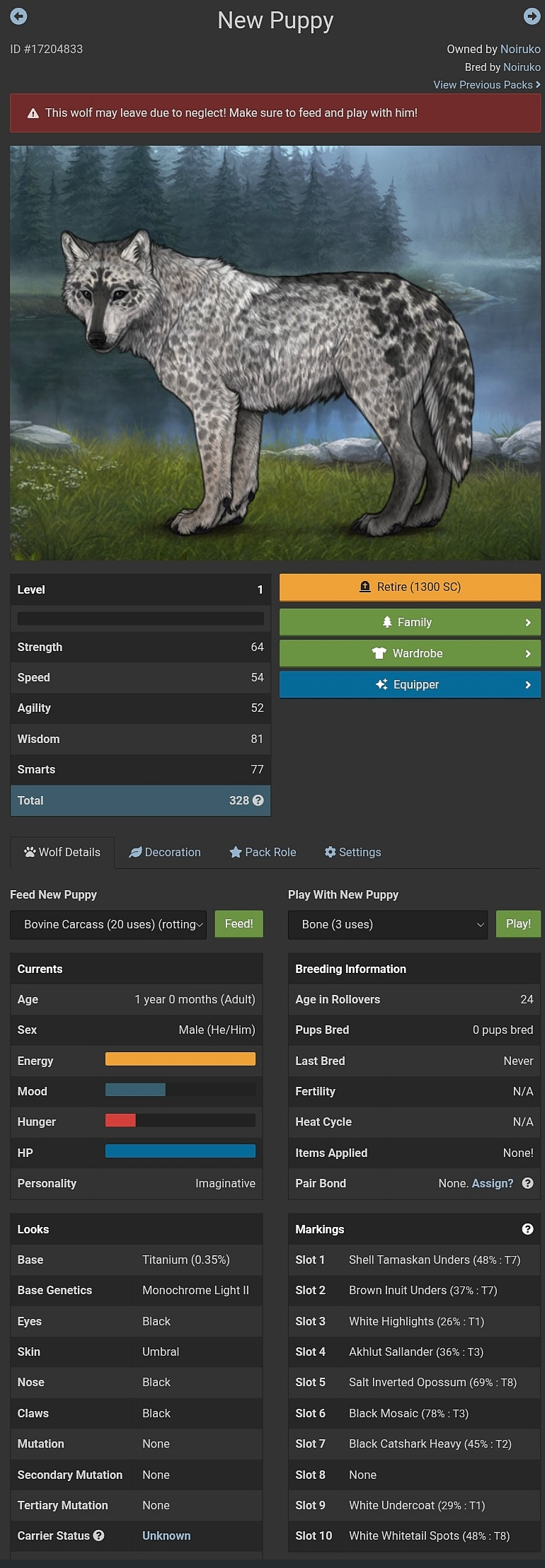Image resolution: width=545 pixels, height=1568 pixels.
Task: Click the star icon beside Pack Role
Action: click(236, 852)
